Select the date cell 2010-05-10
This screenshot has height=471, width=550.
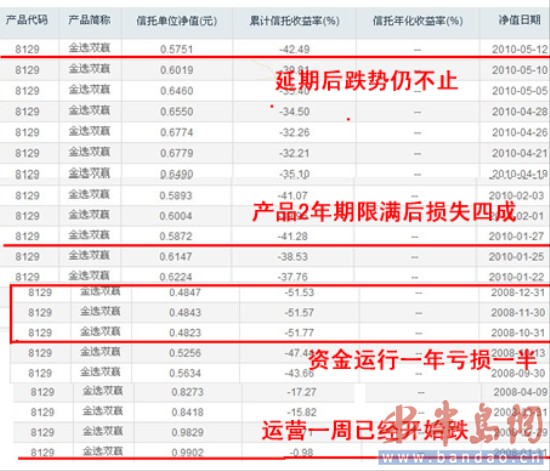coord(519,70)
